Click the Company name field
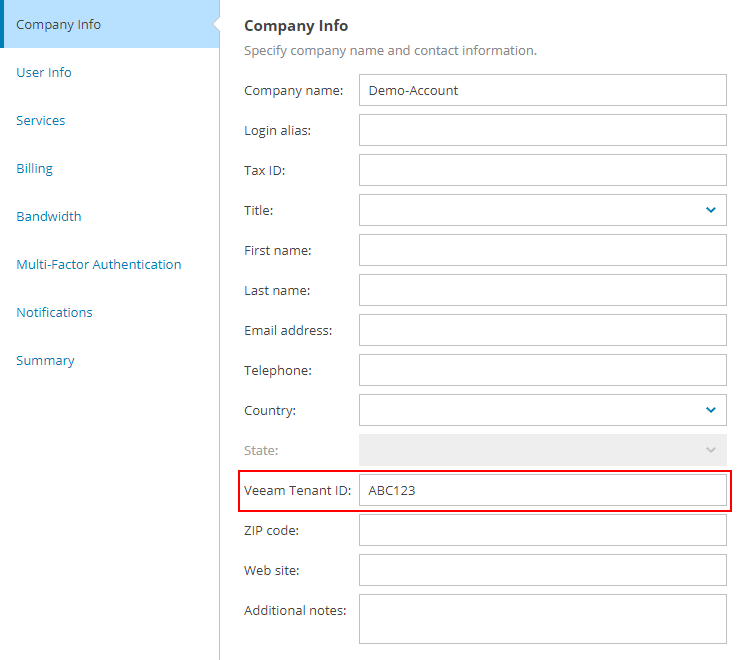Screen dimensions: 741x660 tap(542, 90)
